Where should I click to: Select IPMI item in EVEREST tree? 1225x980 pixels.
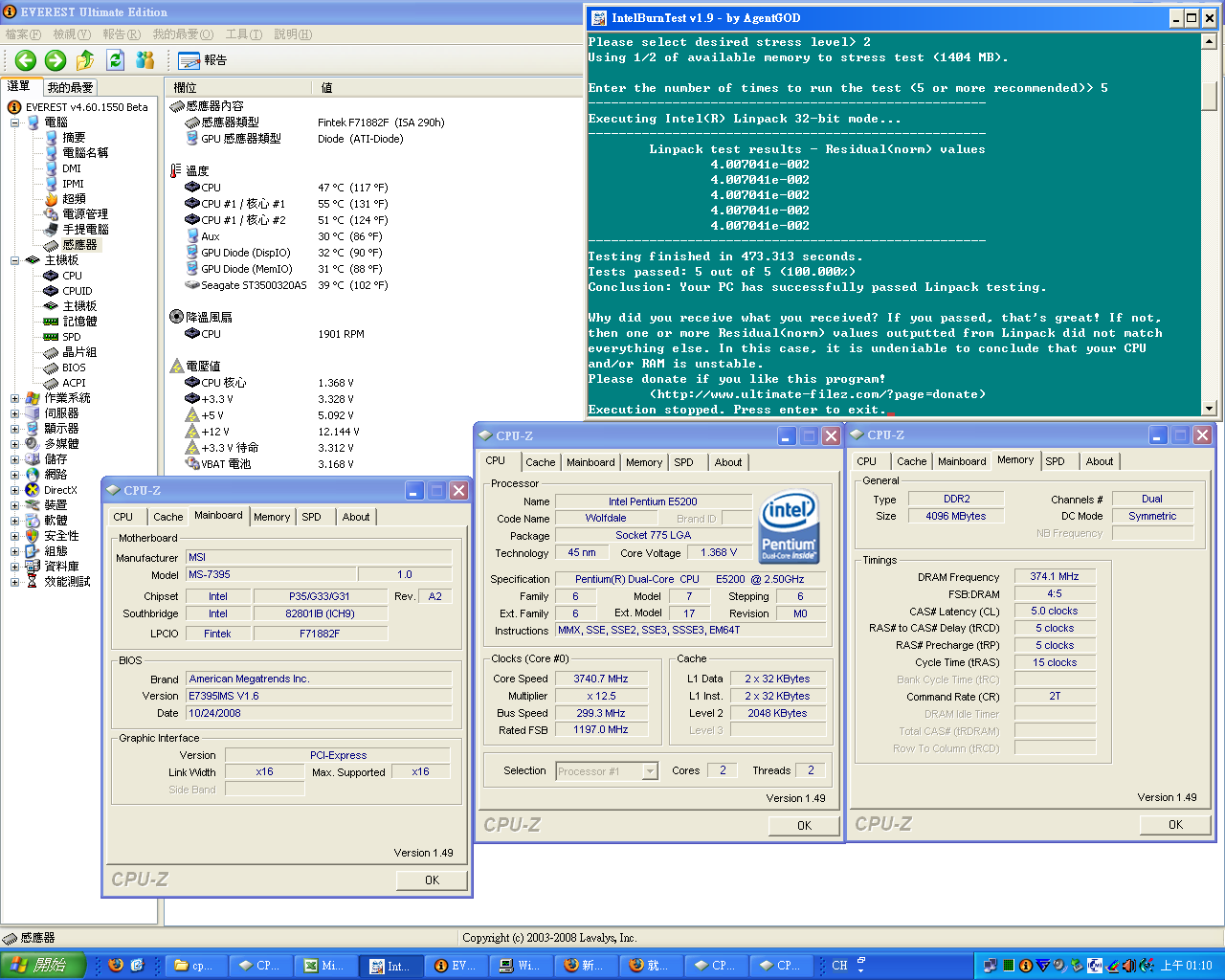point(73,184)
